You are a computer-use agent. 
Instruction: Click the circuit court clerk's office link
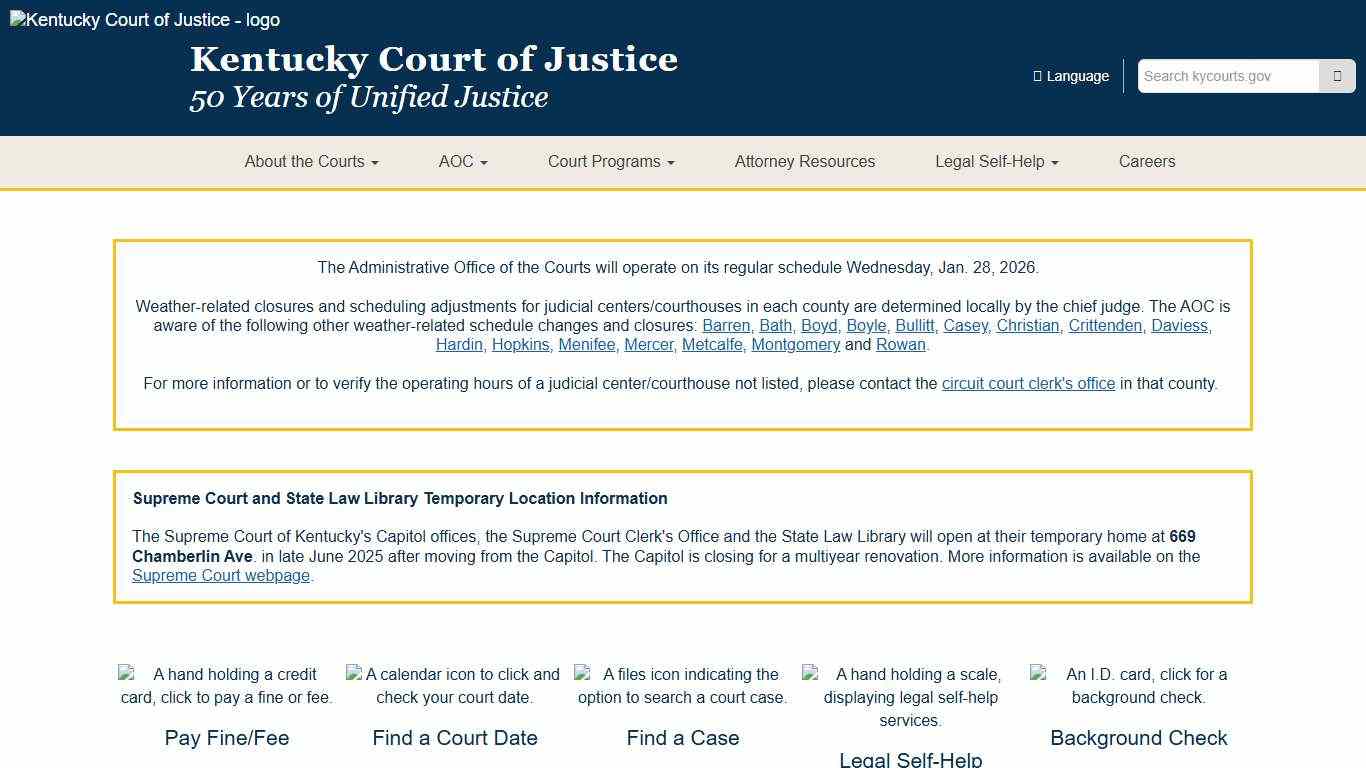click(x=1028, y=383)
